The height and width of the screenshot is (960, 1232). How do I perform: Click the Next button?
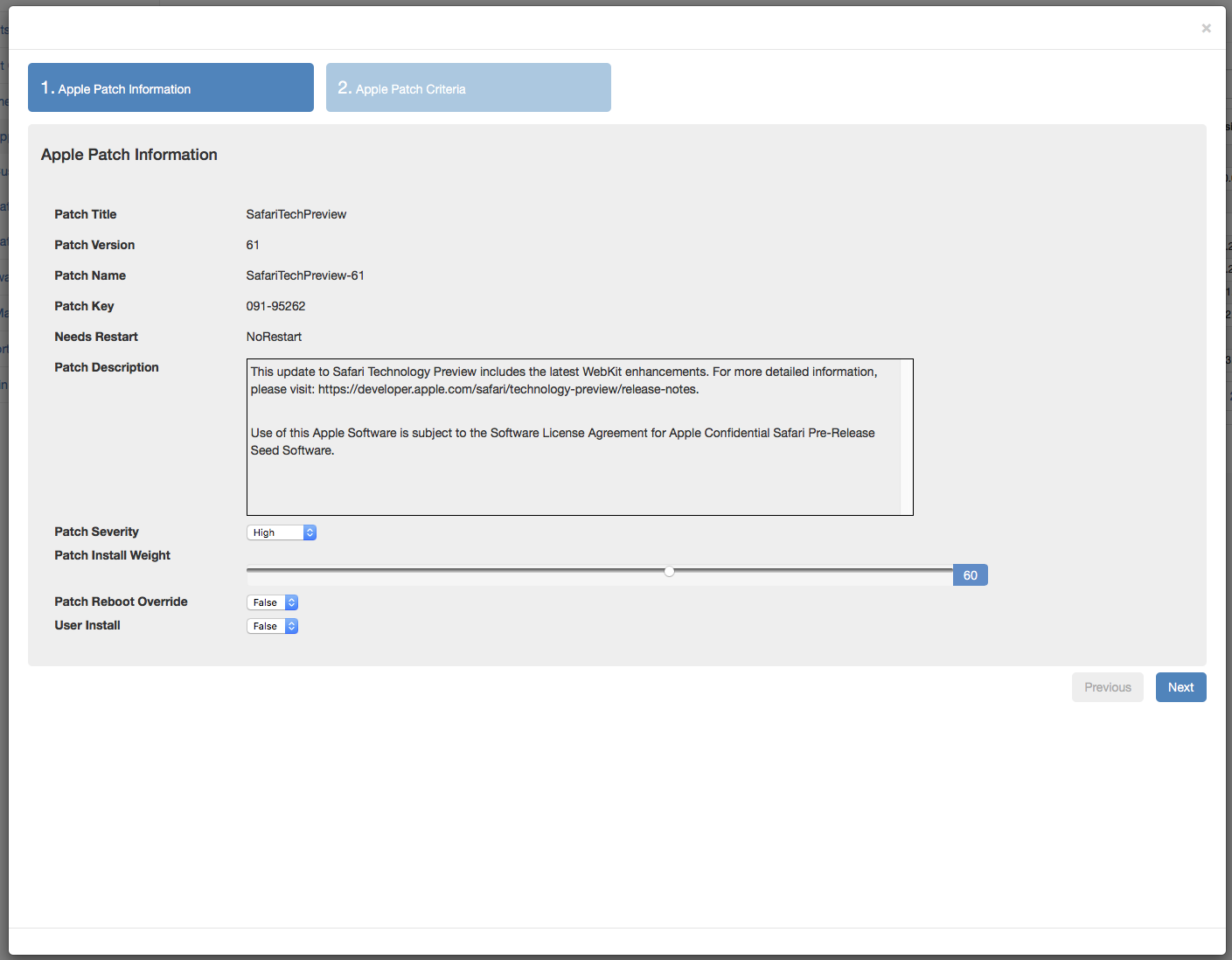click(x=1180, y=687)
